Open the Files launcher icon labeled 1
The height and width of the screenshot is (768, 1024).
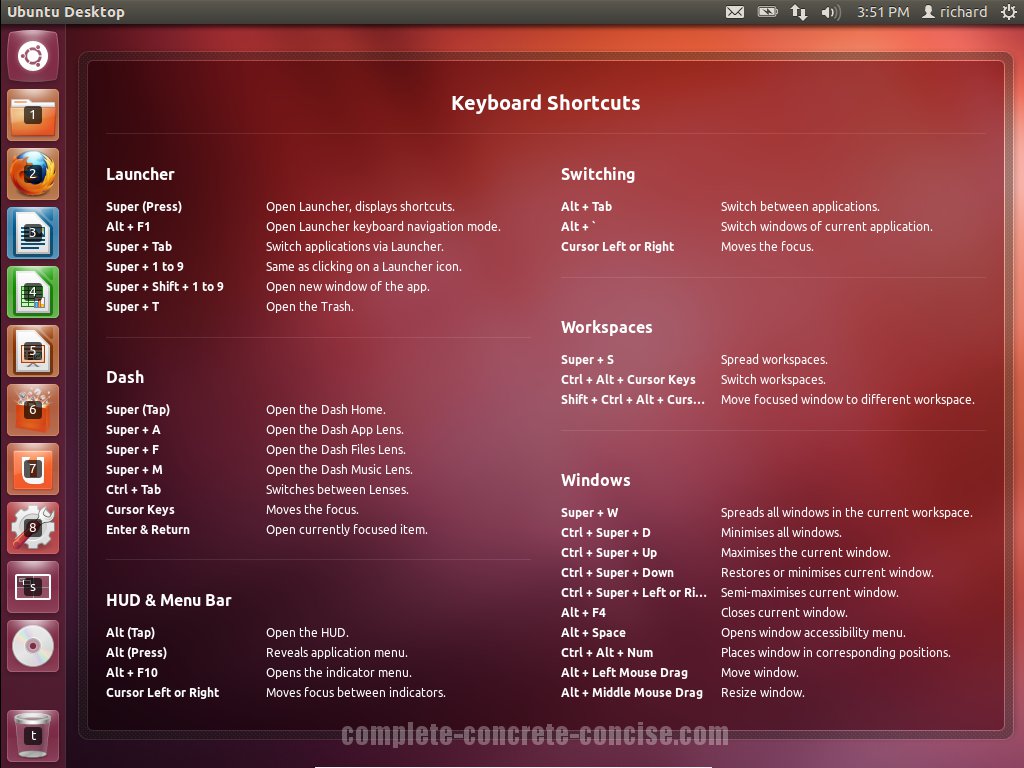point(33,115)
